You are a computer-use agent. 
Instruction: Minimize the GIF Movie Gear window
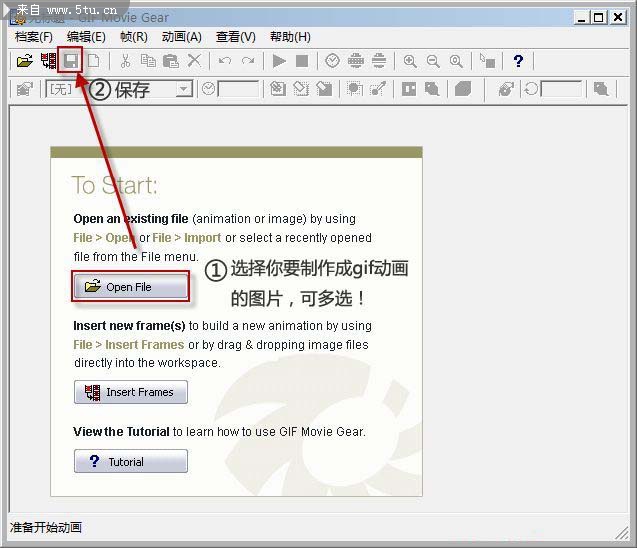point(582,17)
